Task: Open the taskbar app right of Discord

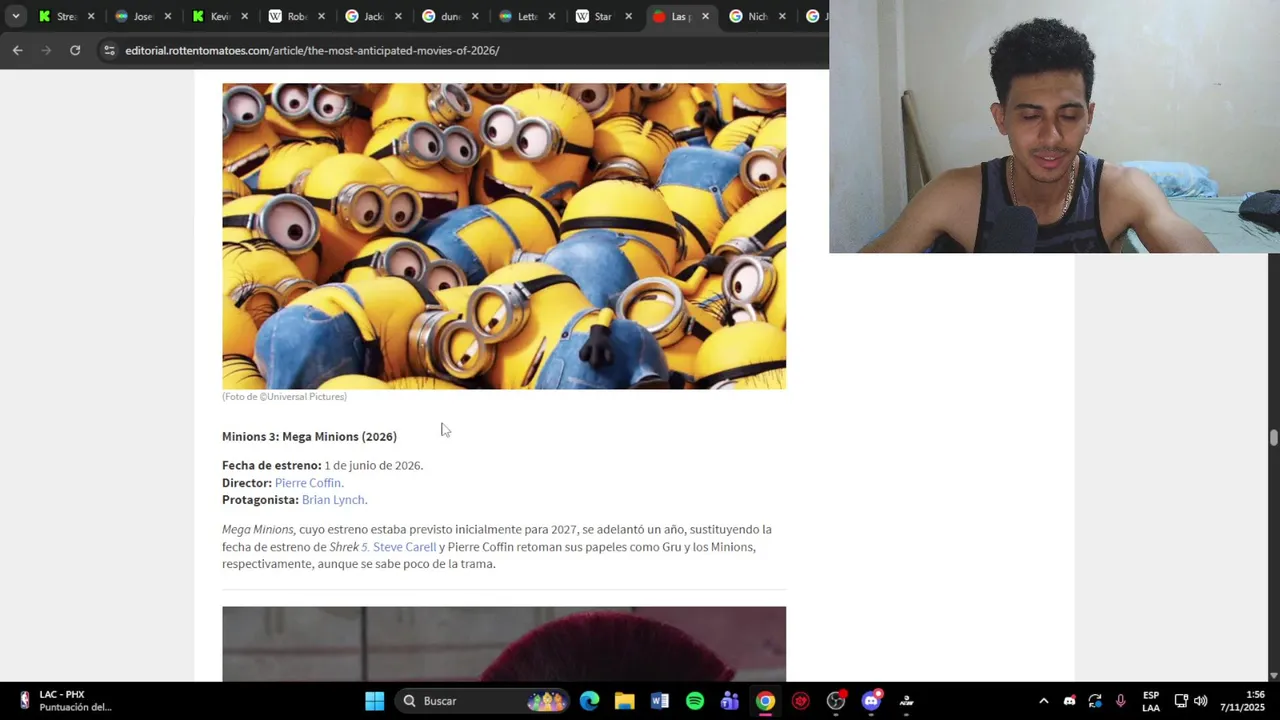Action: pos(906,701)
